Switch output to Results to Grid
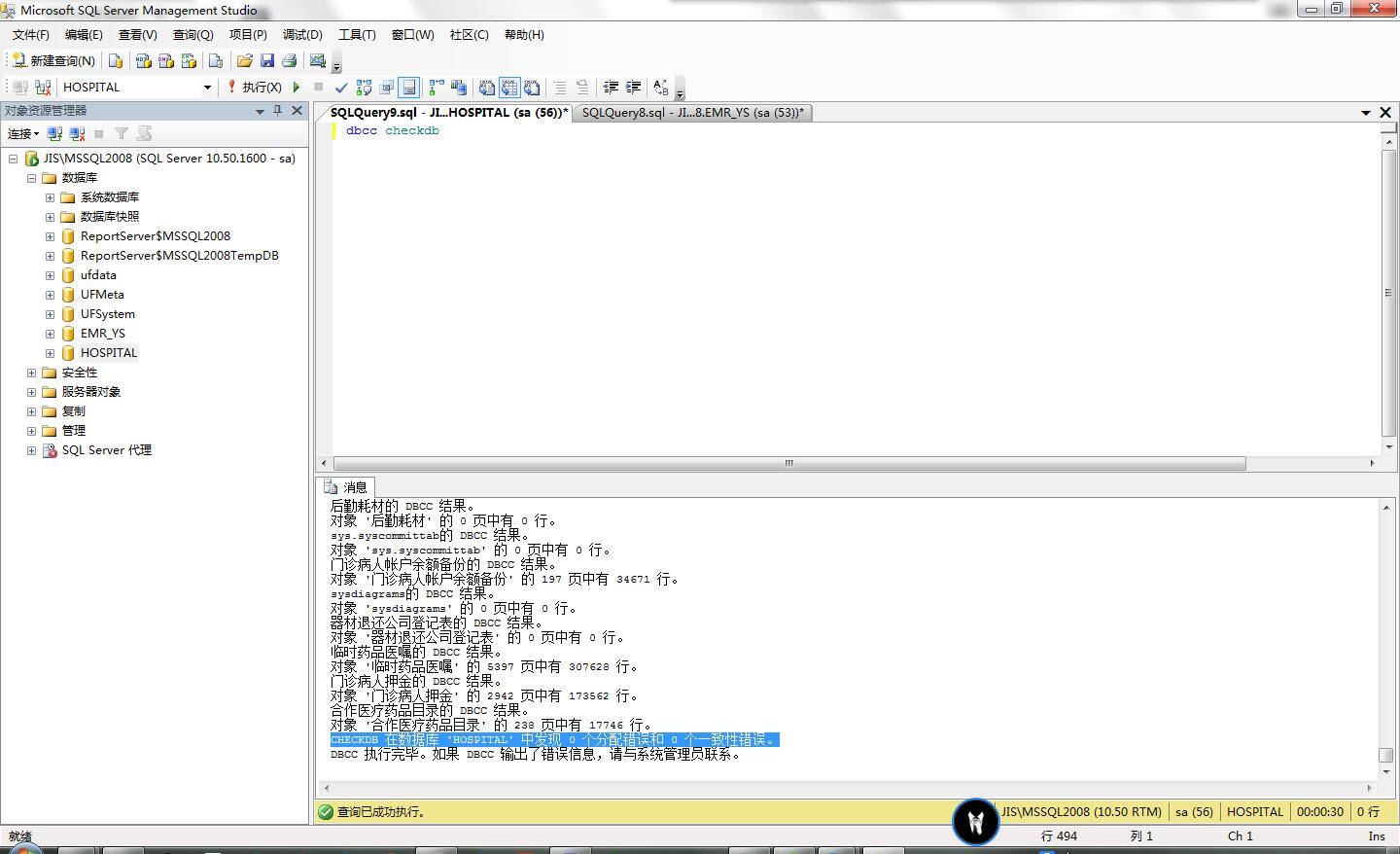The height and width of the screenshot is (854, 1400). click(509, 88)
